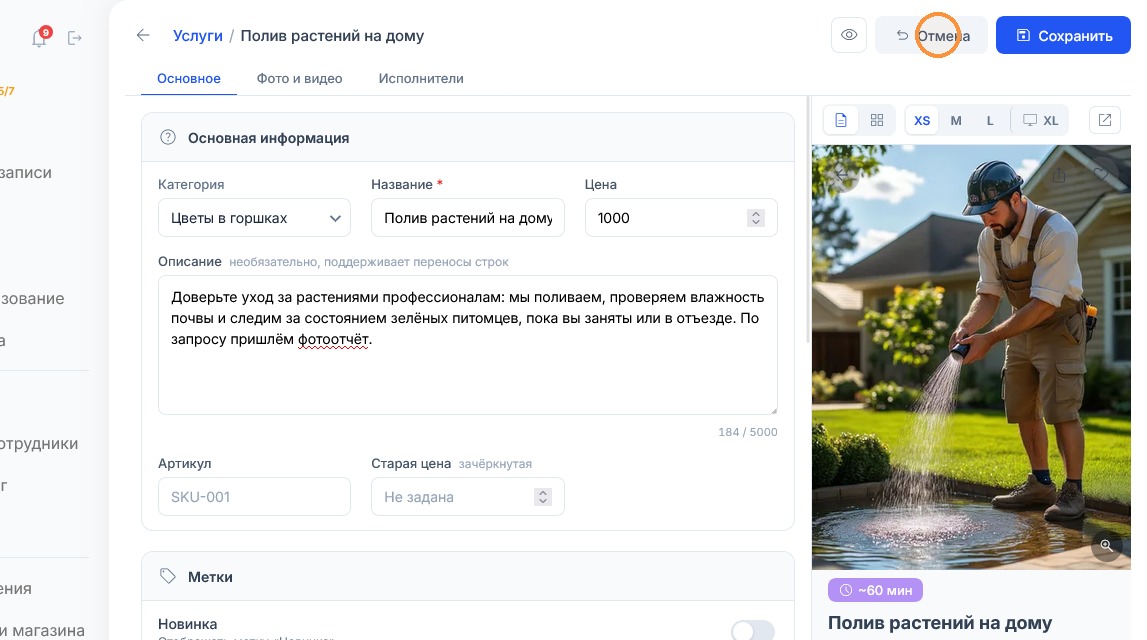Click the Цена input field
Viewport: 1147px width, 640px height.
pos(681,218)
